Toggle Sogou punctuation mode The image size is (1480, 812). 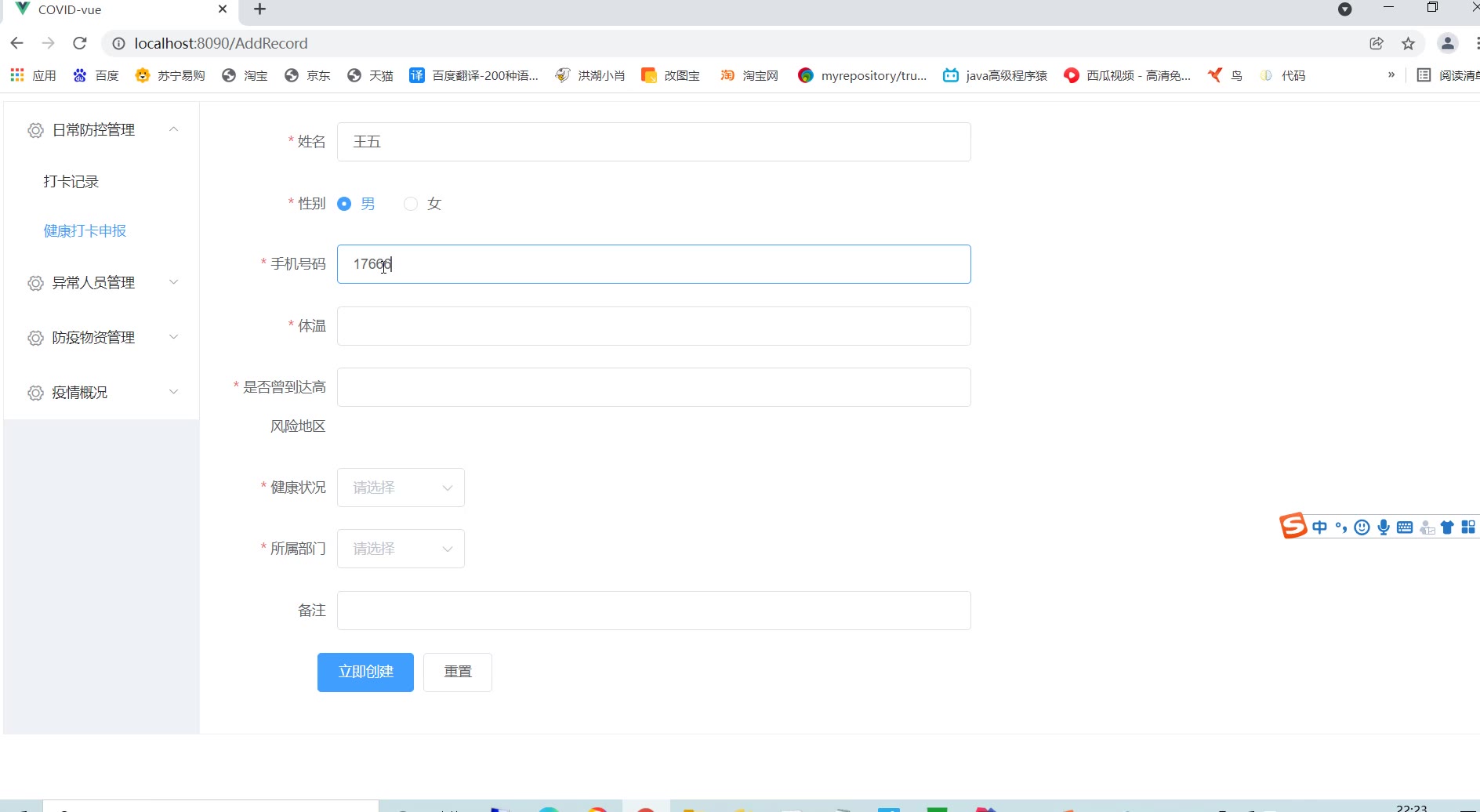pyautogui.click(x=1341, y=527)
